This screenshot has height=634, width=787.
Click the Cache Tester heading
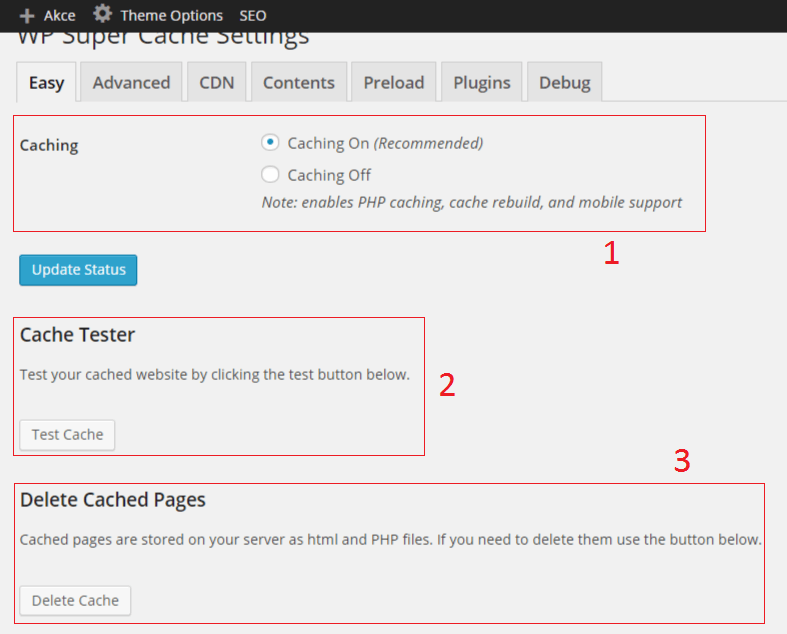[77, 335]
